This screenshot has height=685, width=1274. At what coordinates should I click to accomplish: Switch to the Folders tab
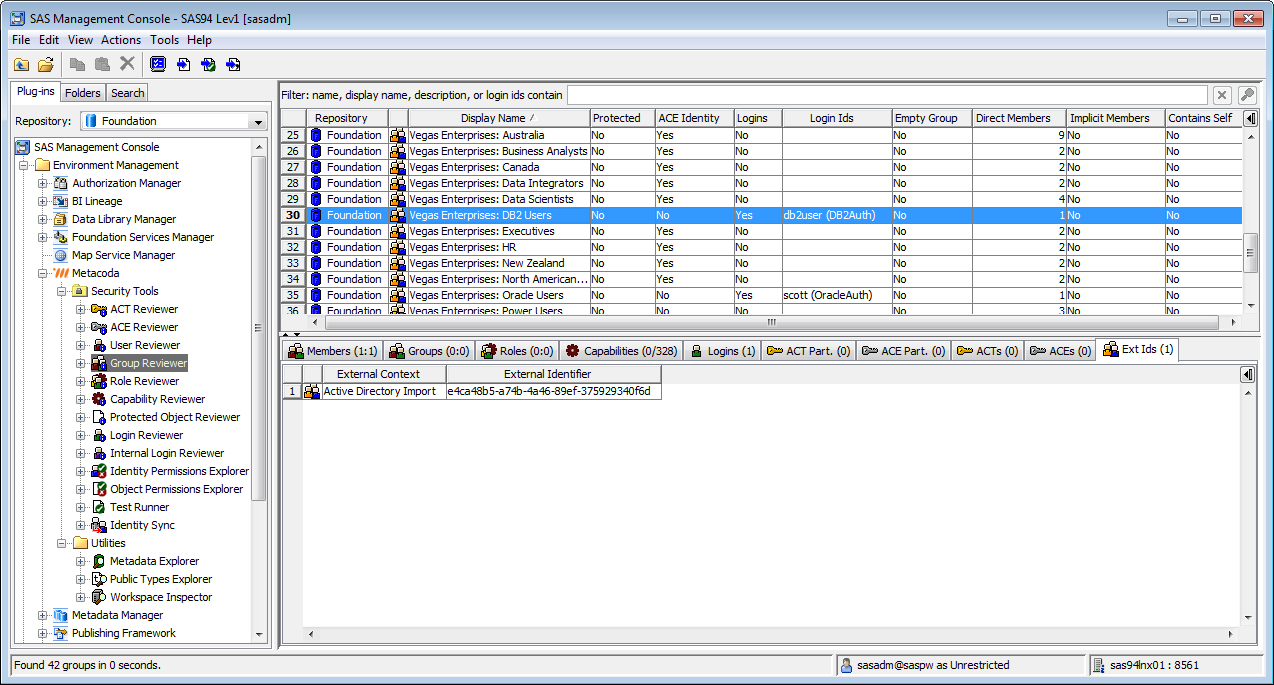point(83,93)
